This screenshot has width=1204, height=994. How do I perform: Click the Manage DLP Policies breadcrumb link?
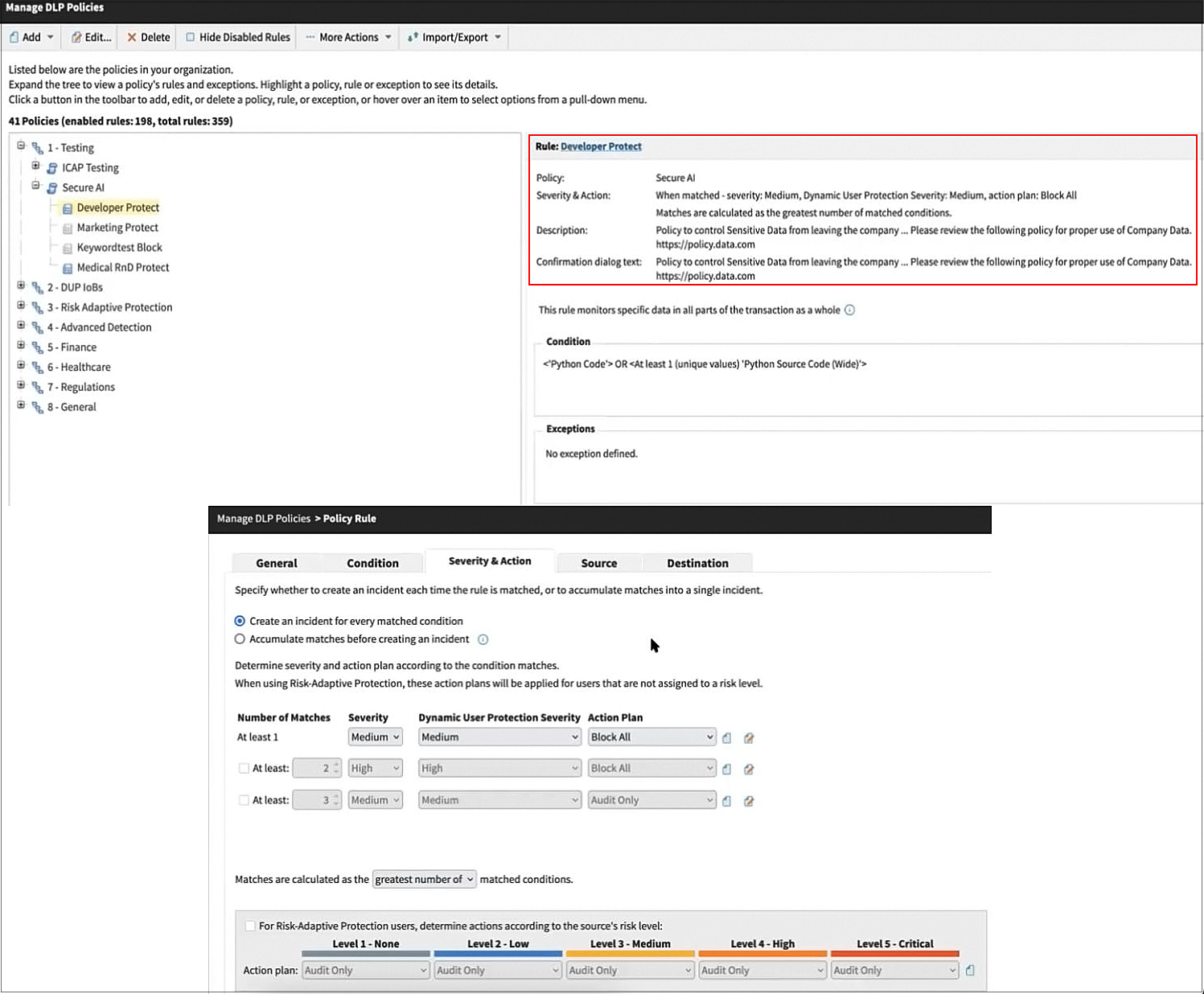pyautogui.click(x=264, y=519)
